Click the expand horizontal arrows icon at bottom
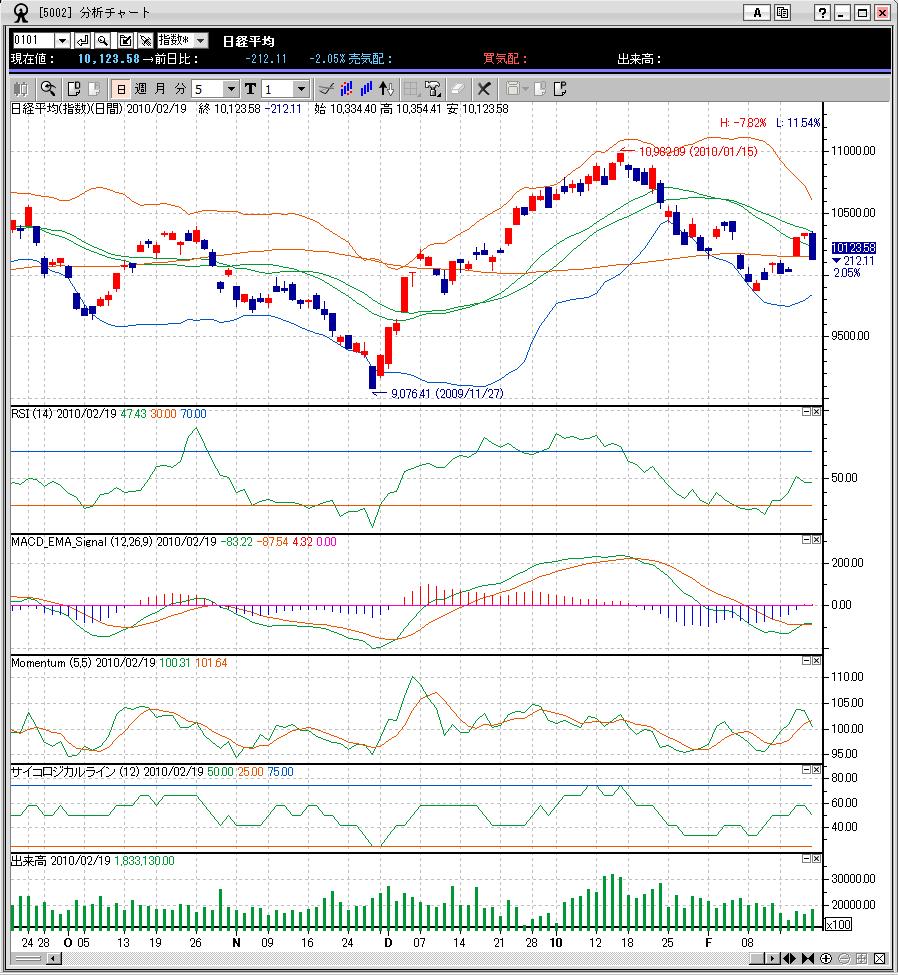This screenshot has width=898, height=975. click(790, 959)
